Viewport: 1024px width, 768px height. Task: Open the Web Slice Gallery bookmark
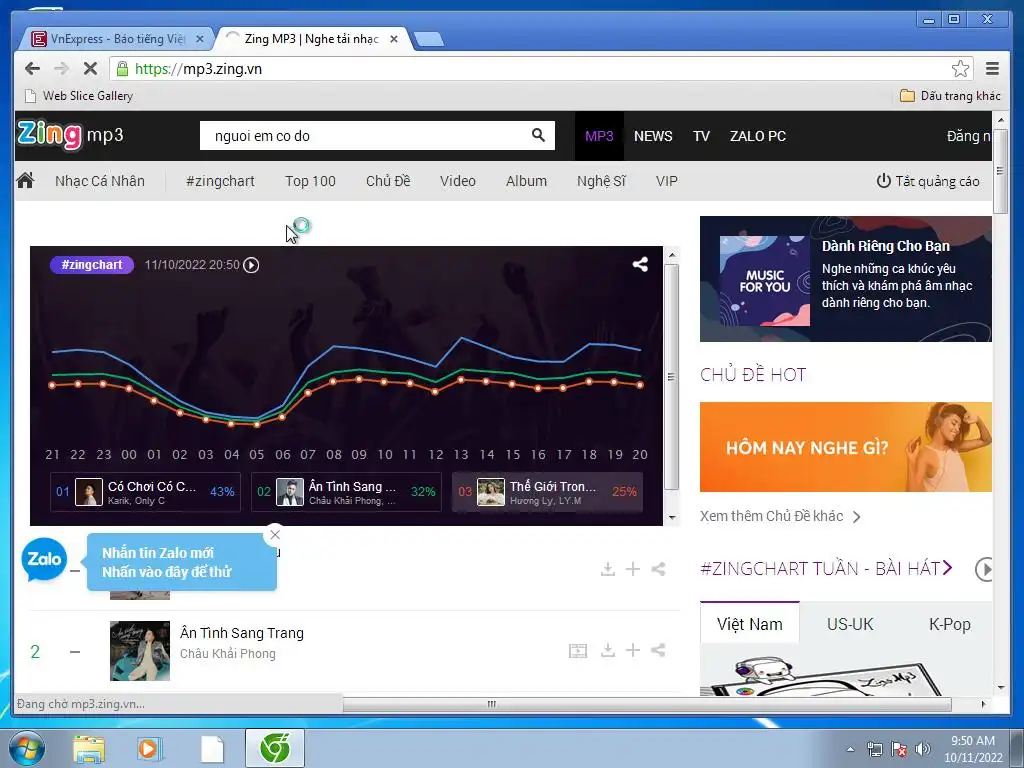[x=78, y=95]
